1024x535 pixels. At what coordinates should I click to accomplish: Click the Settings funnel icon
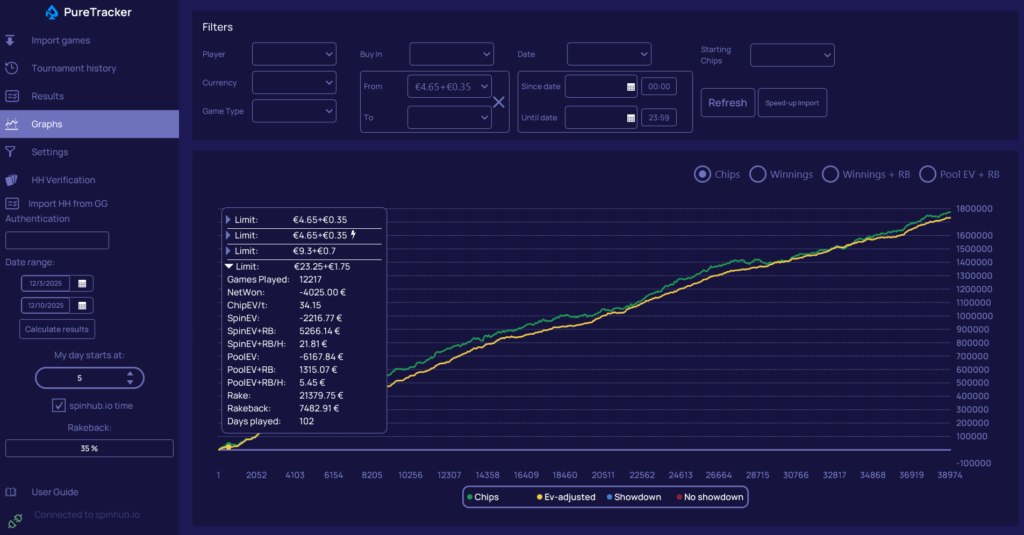click(x=11, y=152)
